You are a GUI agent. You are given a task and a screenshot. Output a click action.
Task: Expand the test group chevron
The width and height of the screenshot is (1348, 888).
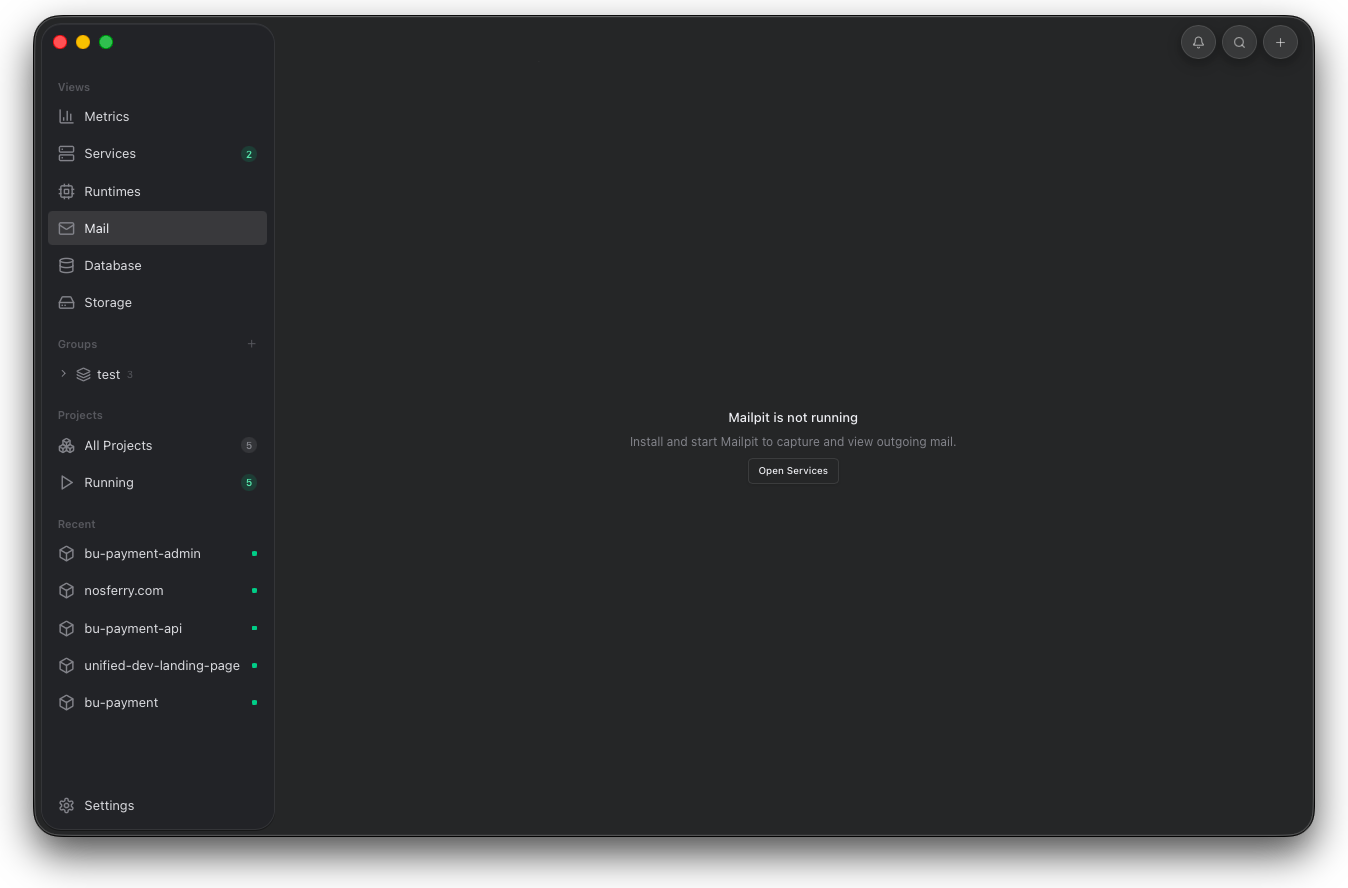[63, 374]
